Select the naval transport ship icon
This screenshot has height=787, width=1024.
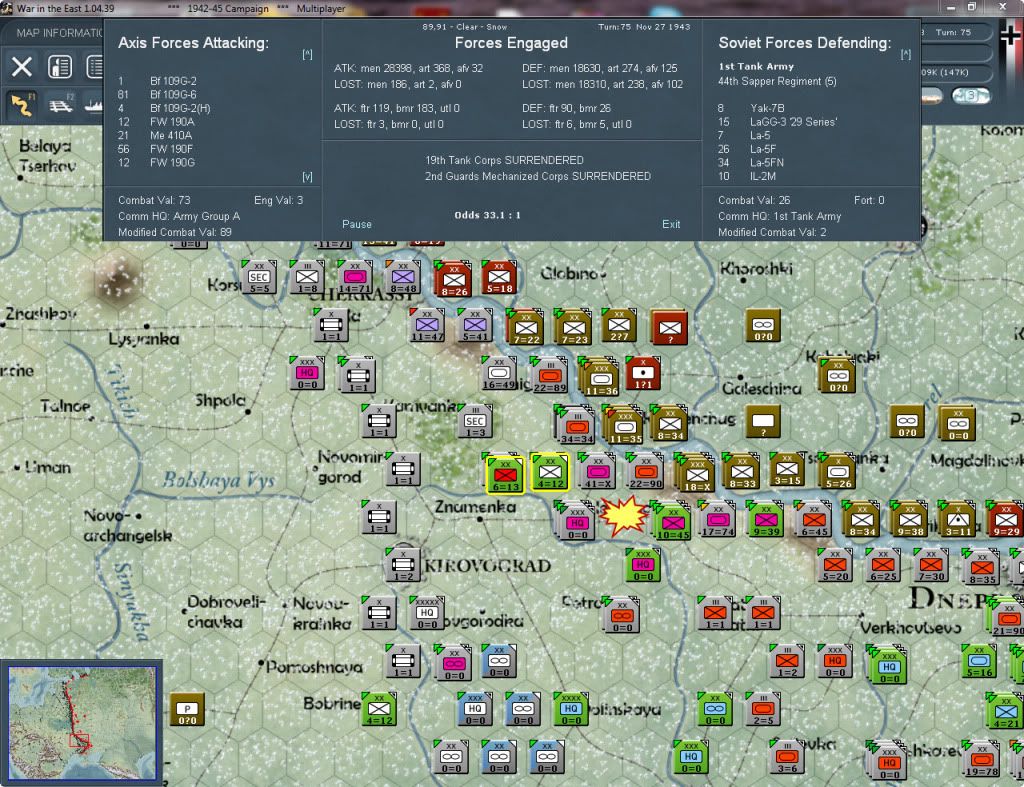pos(93,104)
